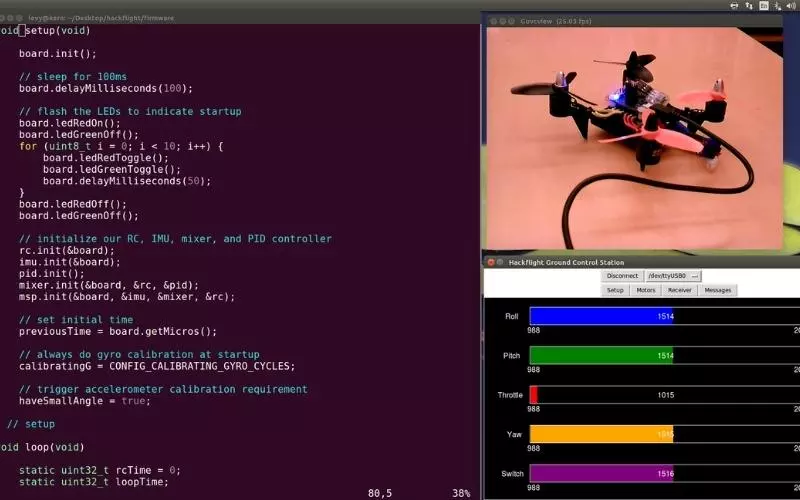Click the 'for (uint8_t i = 0; i < 10; i++)' line

pyautogui.click(x=121, y=146)
